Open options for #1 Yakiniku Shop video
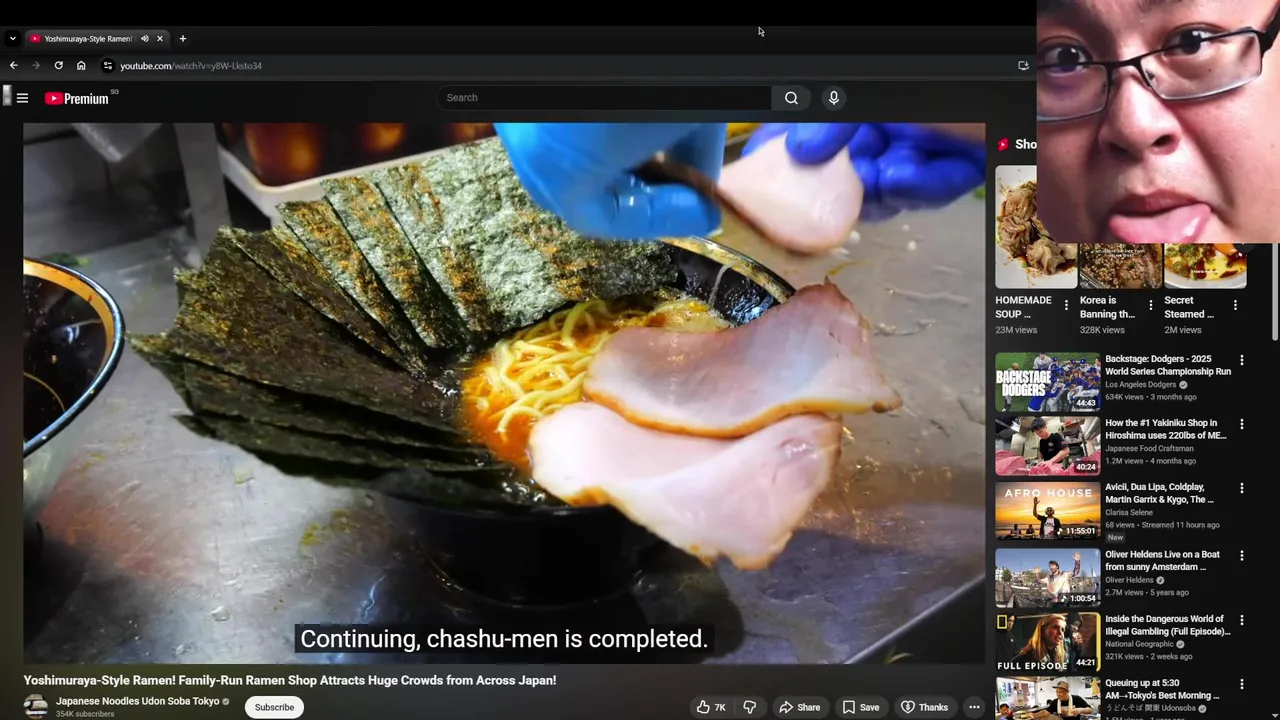The width and height of the screenshot is (1280, 720). pyautogui.click(x=1242, y=424)
